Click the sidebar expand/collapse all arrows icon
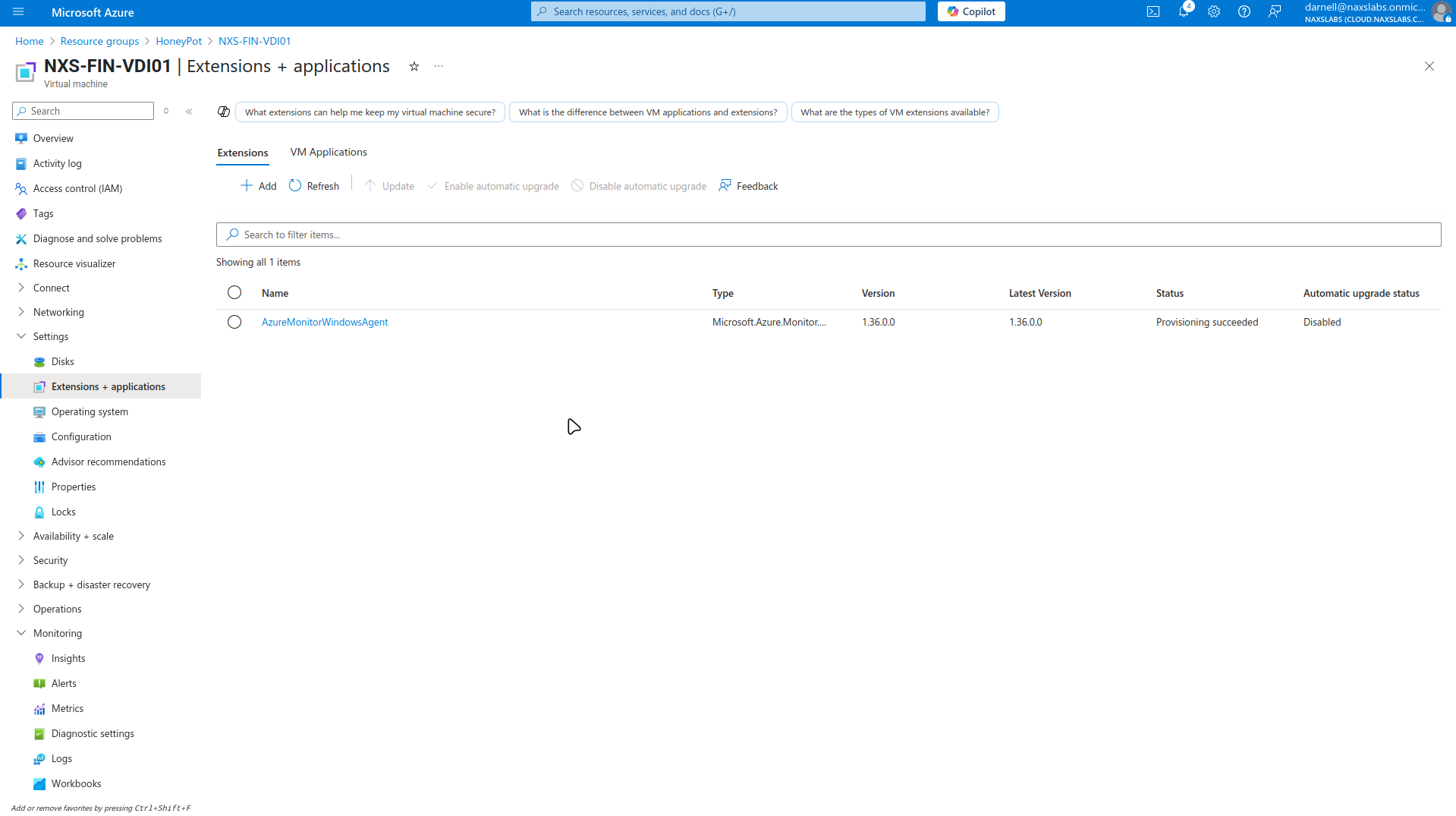The height and width of the screenshot is (816, 1456). coord(166,112)
